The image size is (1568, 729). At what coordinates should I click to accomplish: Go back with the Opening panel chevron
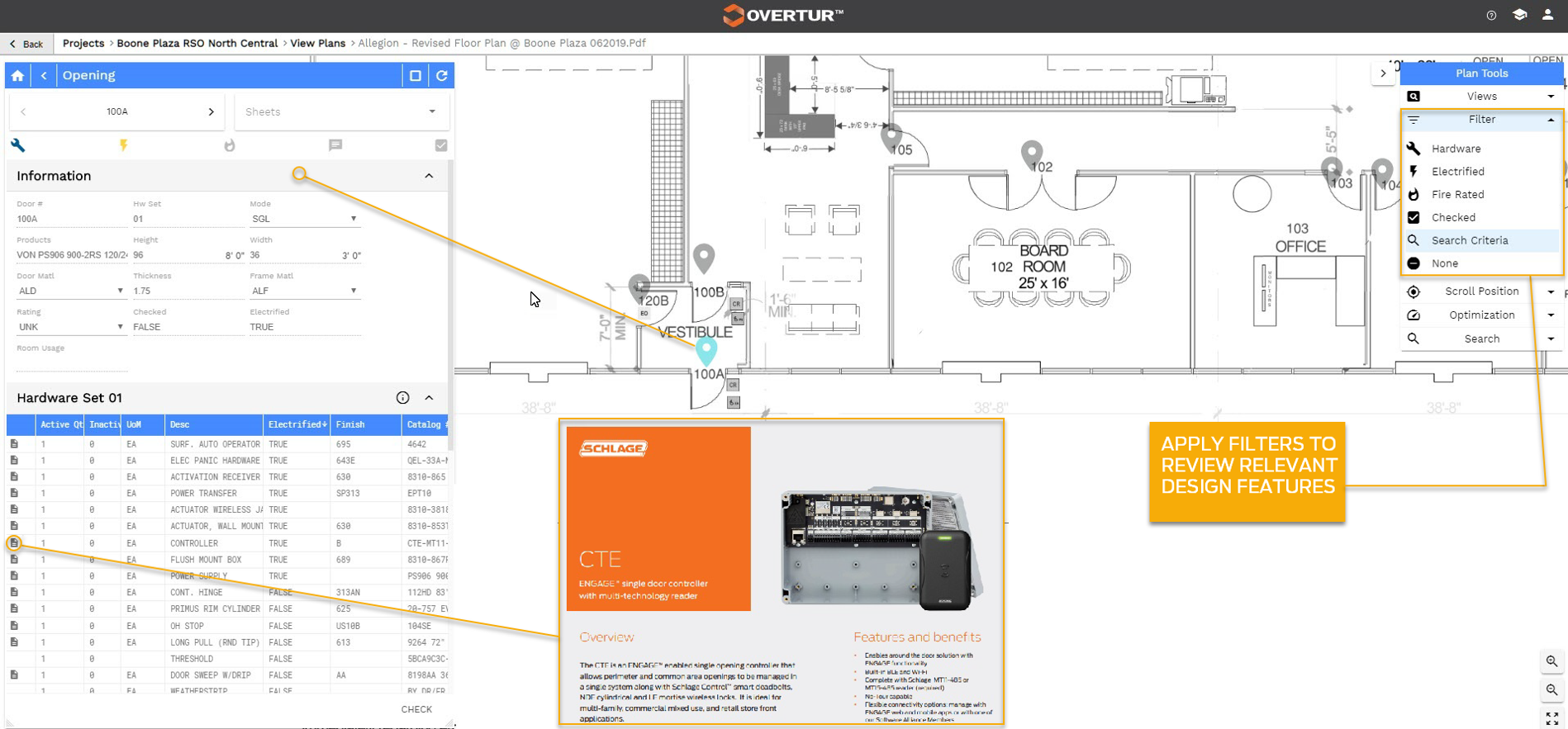point(44,75)
